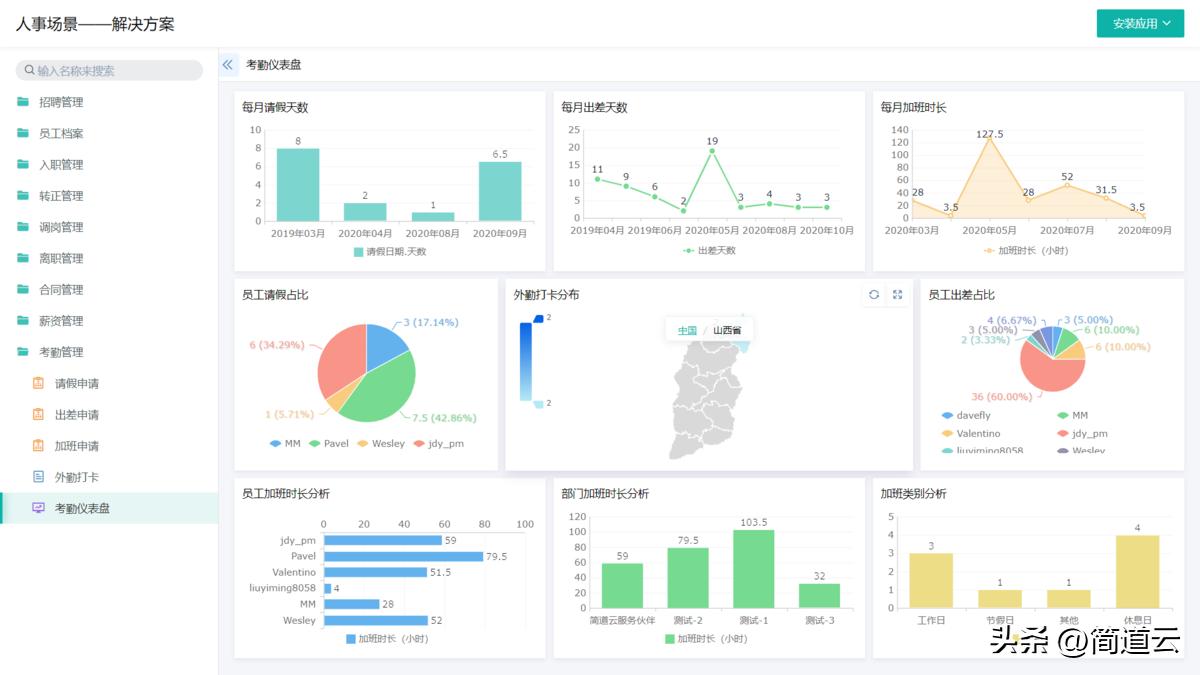Open the 员工档案 sidebar folder
Image resolution: width=1200 pixels, height=675 pixels.
[x=60, y=133]
